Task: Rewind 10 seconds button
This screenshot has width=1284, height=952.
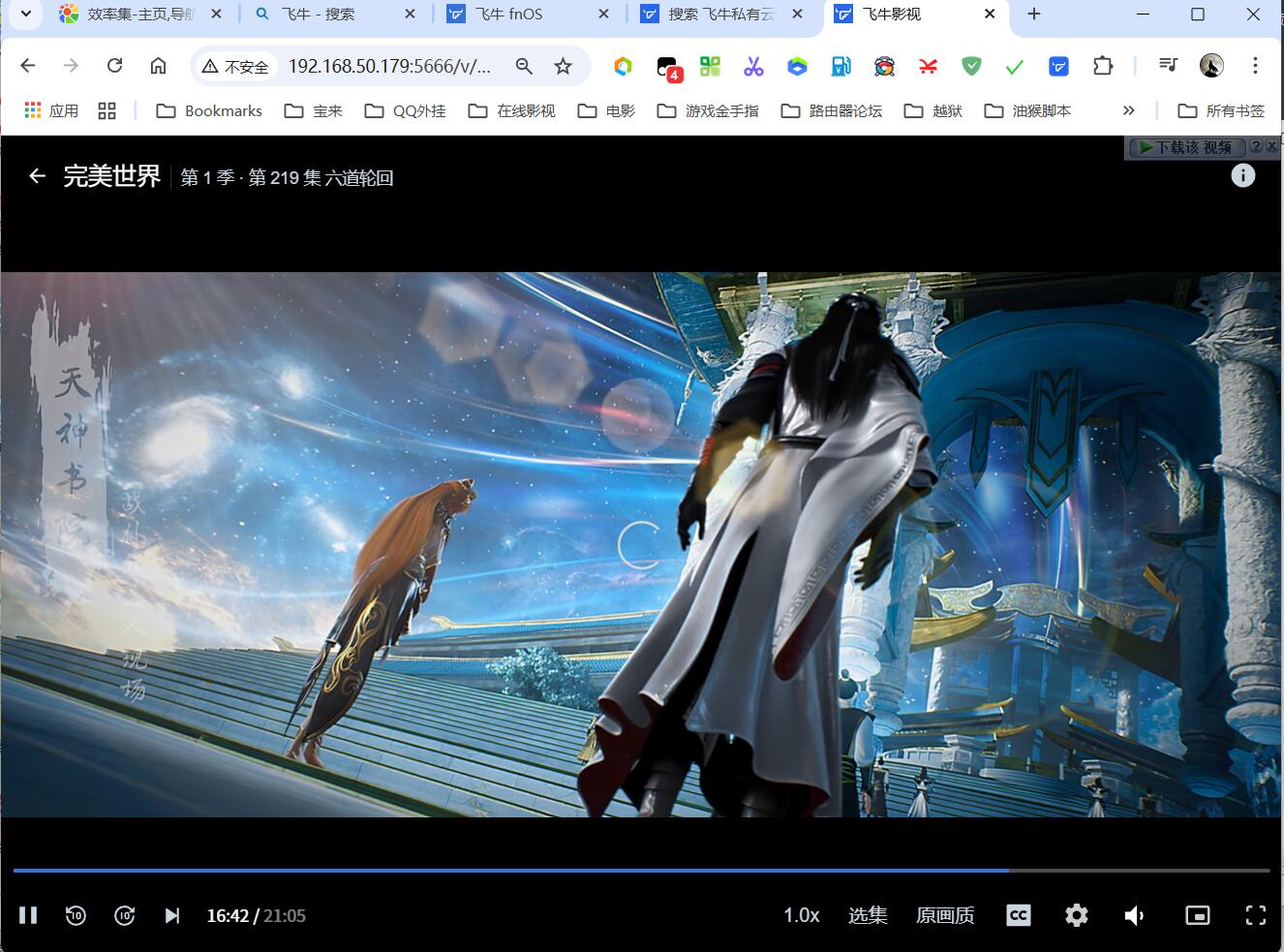Action: coord(76,915)
